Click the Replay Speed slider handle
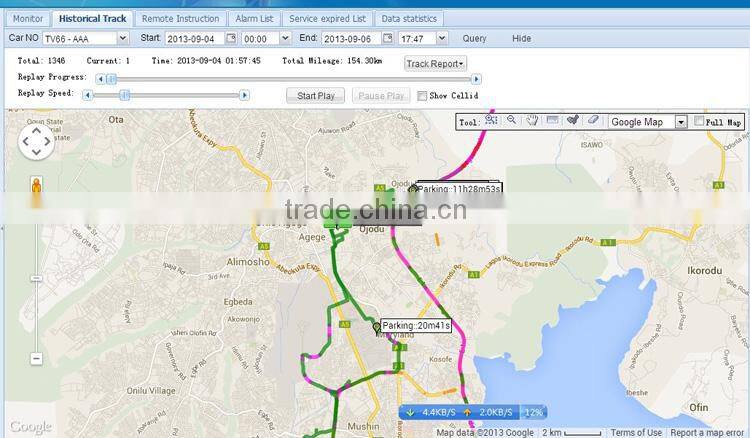 click(124, 95)
